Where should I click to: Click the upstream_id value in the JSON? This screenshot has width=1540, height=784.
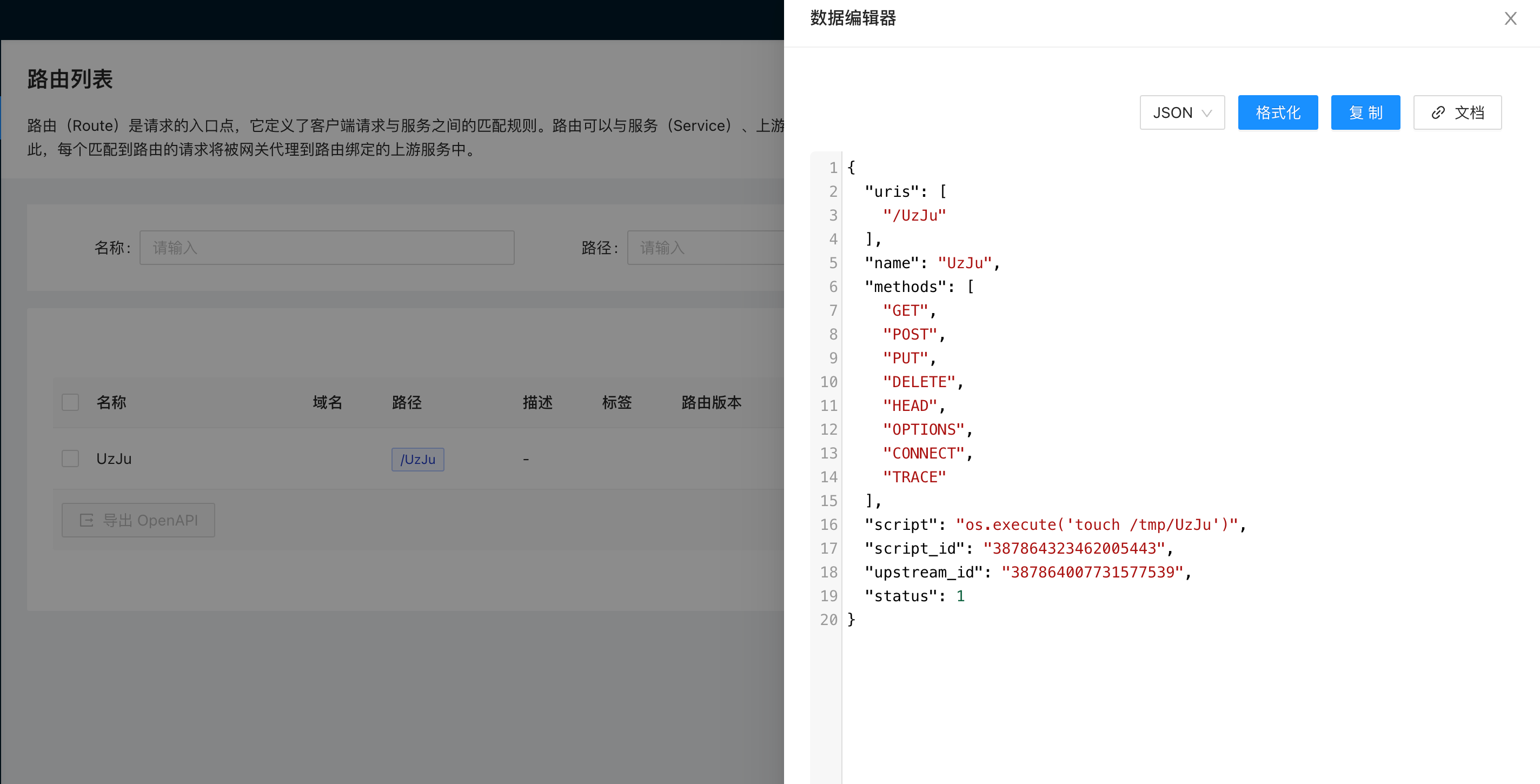tap(1092, 573)
